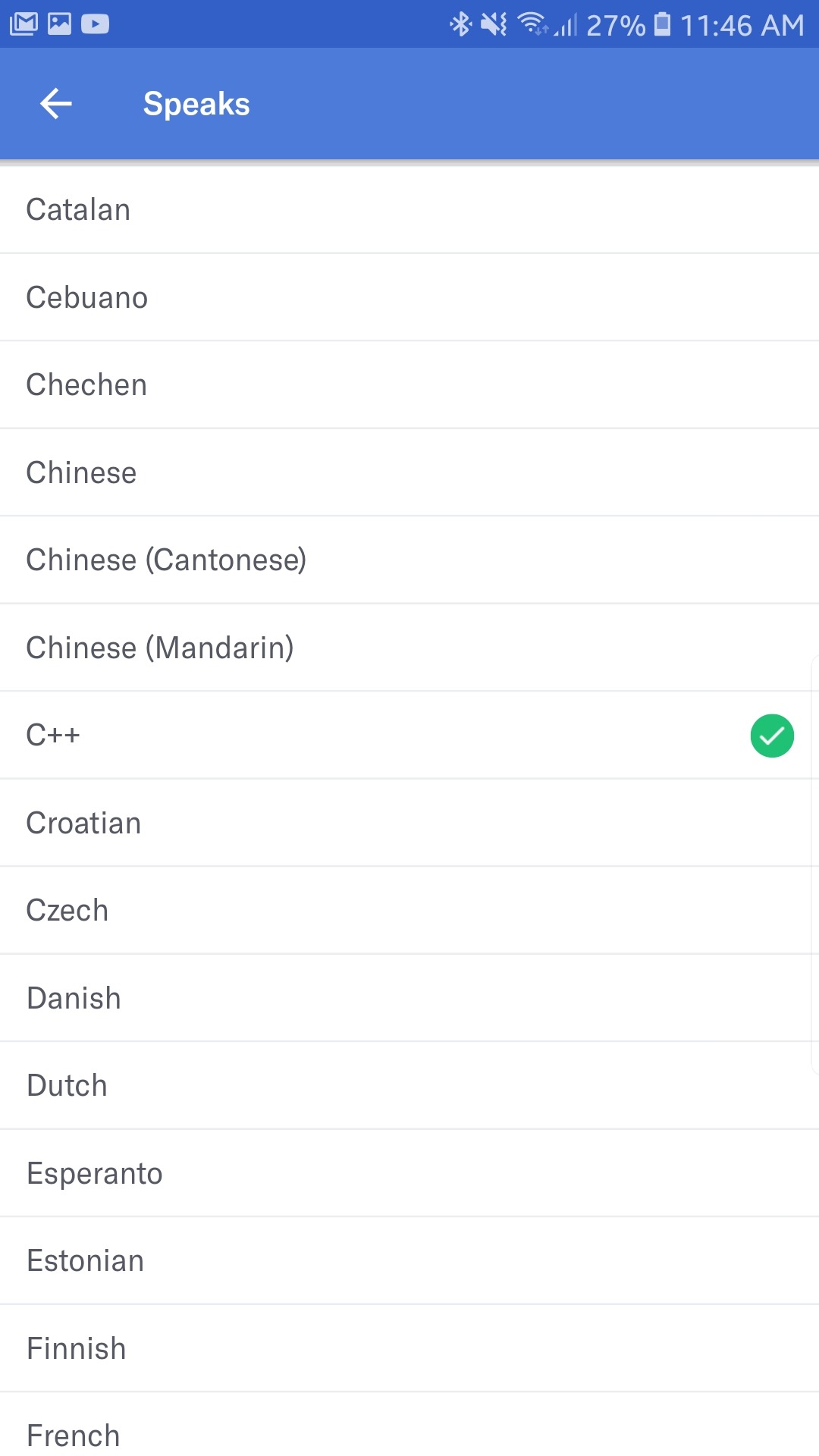Viewport: 819px width, 1456px height.
Task: Uncheck the green C++ checkmark
Action: click(x=772, y=736)
